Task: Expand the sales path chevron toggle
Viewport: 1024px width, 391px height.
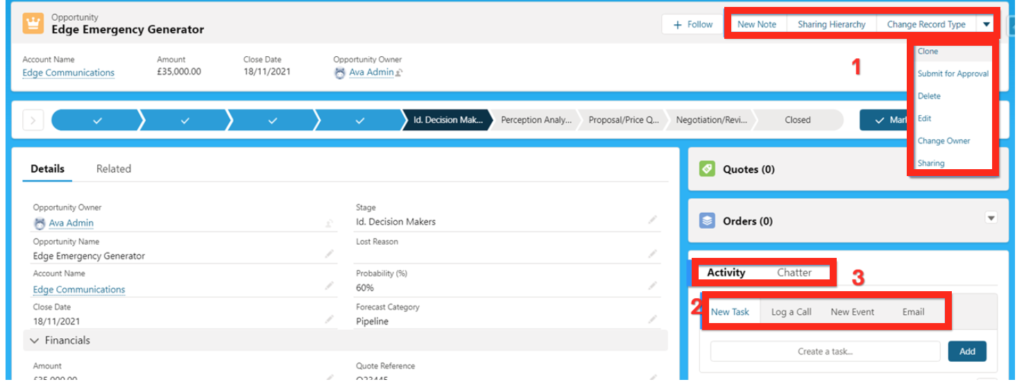Action: [x=33, y=120]
